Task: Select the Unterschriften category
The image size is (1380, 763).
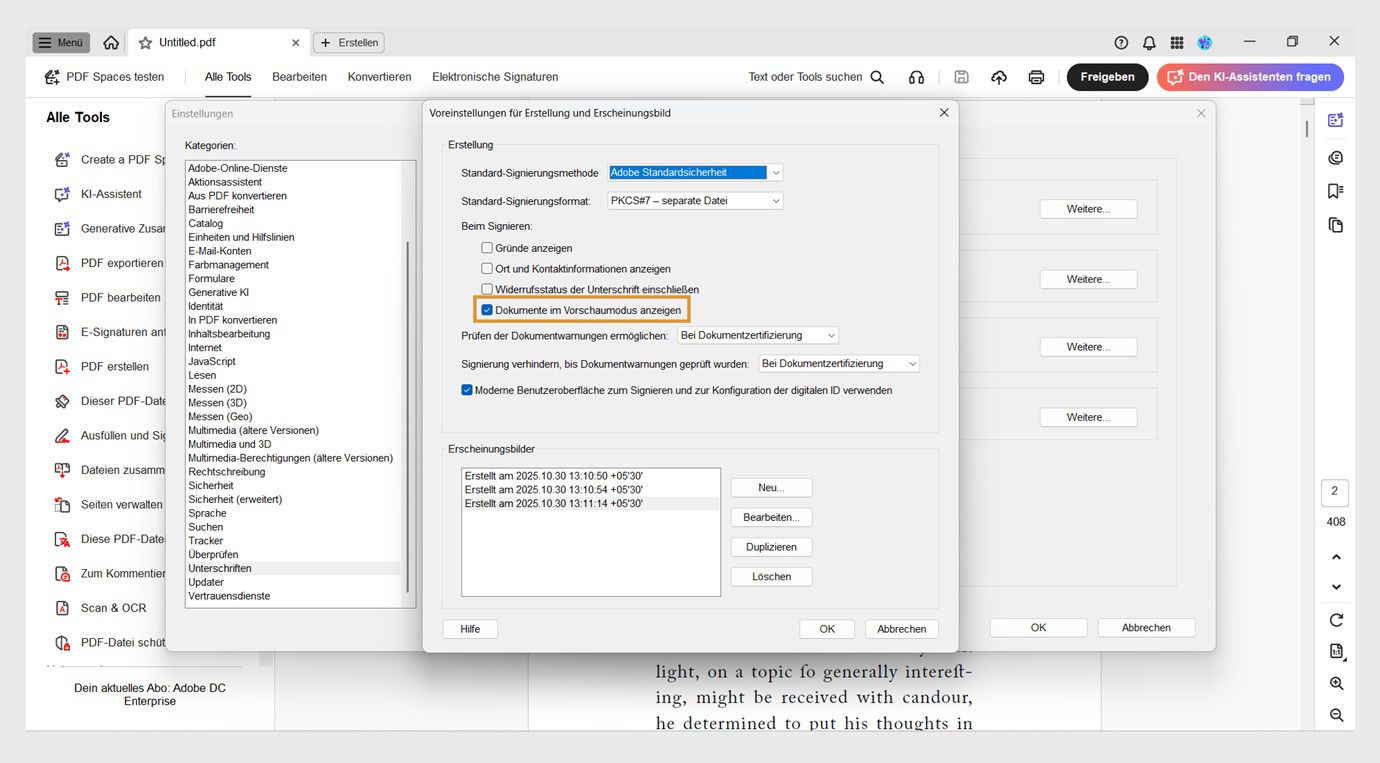Action: [220, 568]
